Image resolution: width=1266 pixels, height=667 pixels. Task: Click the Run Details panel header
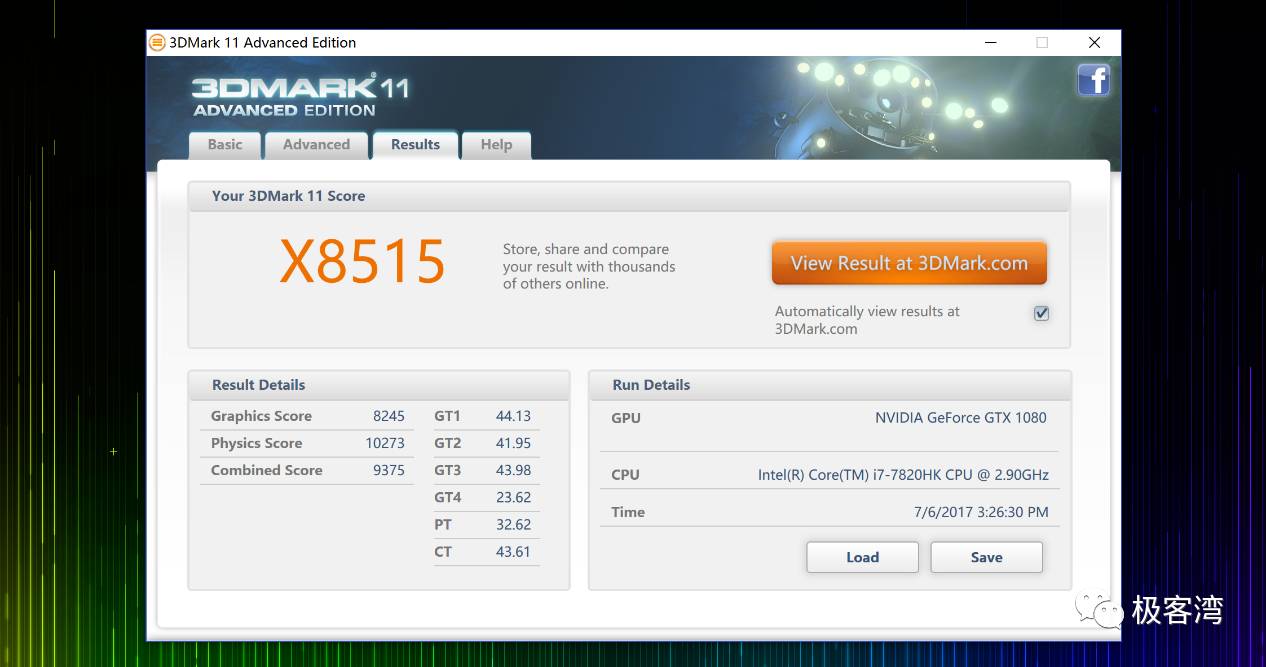[651, 384]
